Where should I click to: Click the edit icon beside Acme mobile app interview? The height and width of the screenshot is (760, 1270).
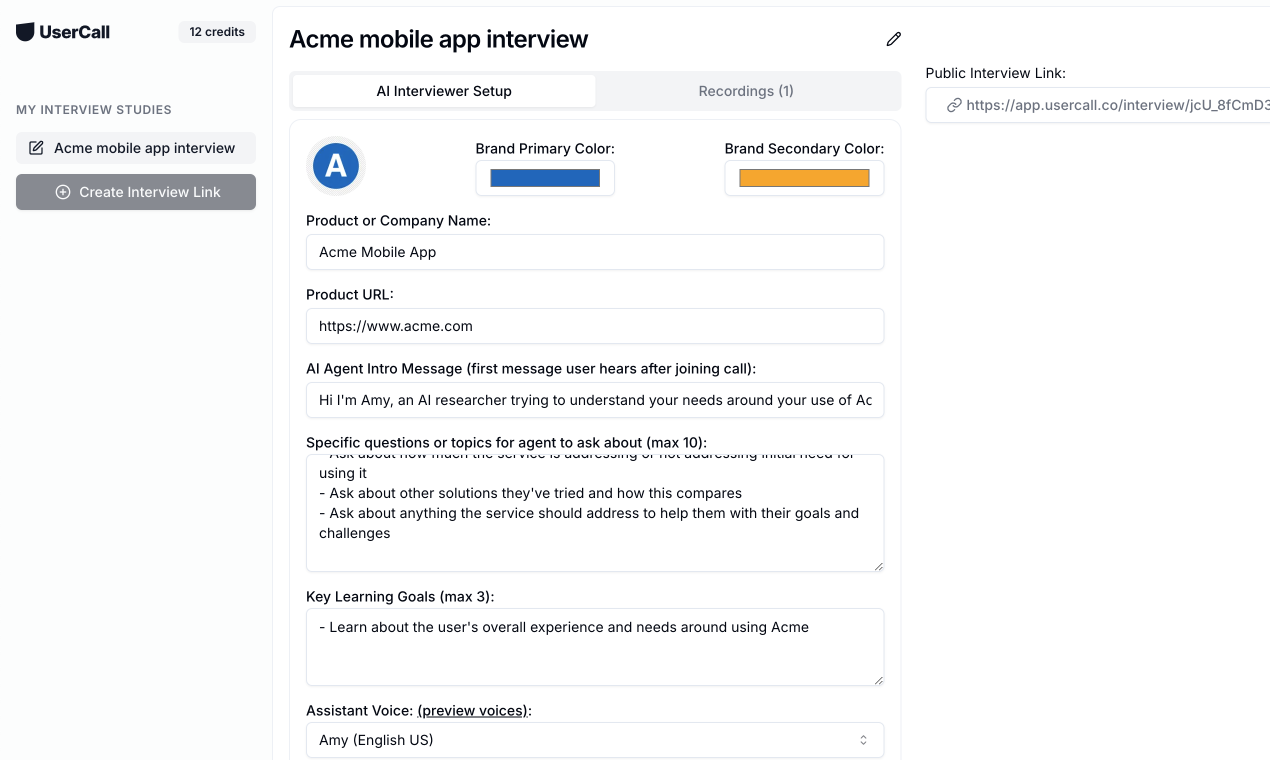pos(36,148)
